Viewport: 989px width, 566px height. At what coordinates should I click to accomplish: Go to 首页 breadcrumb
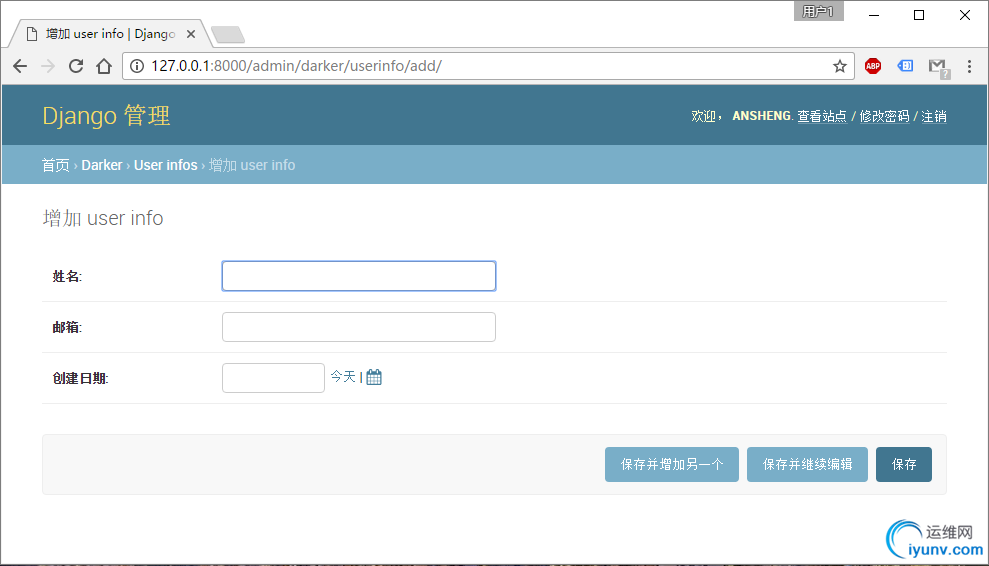(x=56, y=165)
